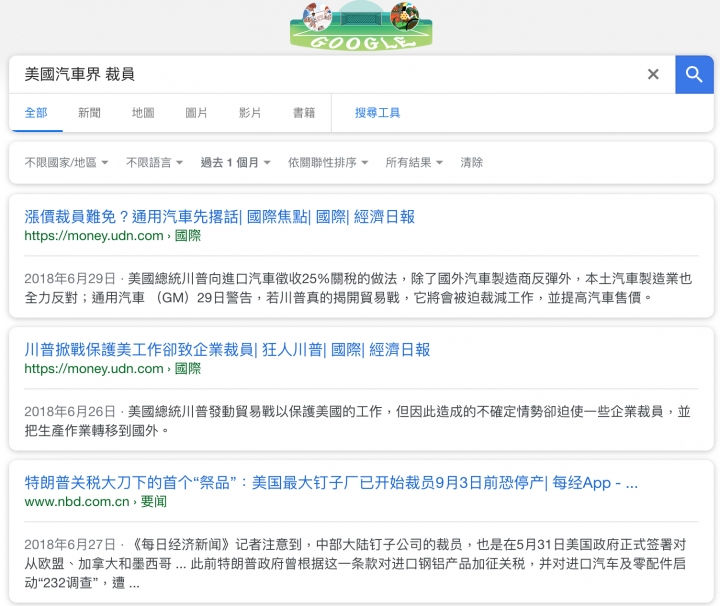Click the www.nbd.com.cn › 要闻 URL
720x606 pixels.
click(x=96, y=502)
